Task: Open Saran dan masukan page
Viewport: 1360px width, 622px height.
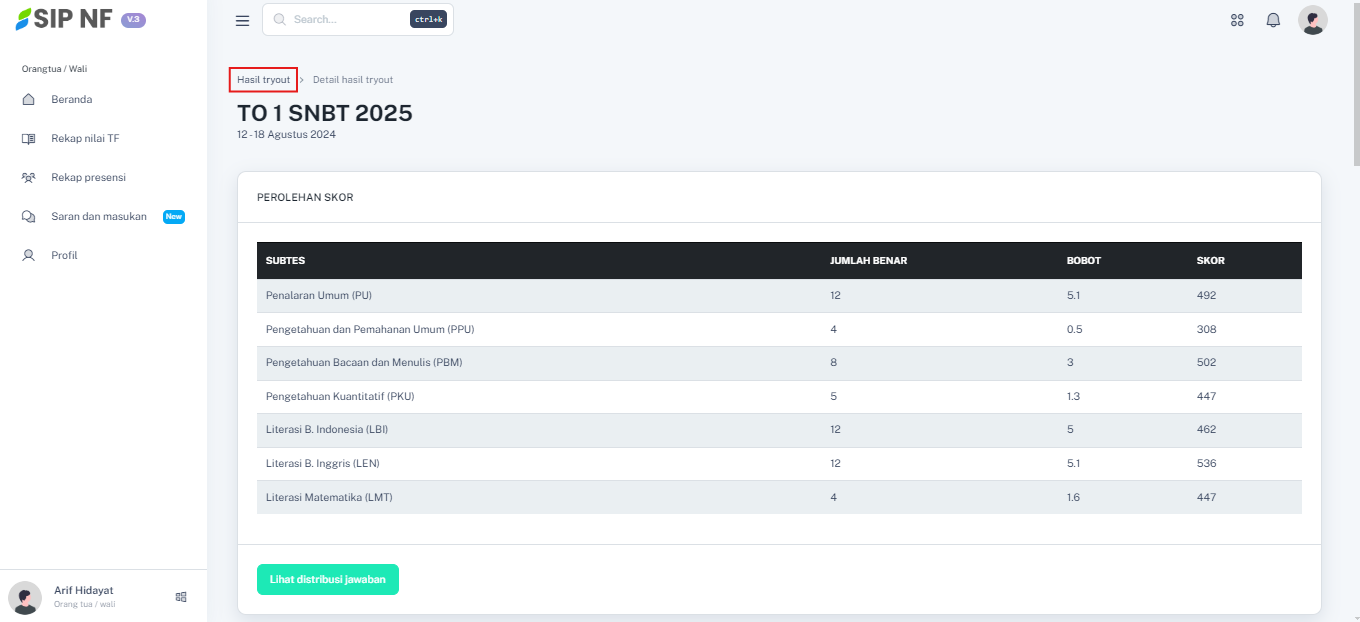Action: [99, 217]
